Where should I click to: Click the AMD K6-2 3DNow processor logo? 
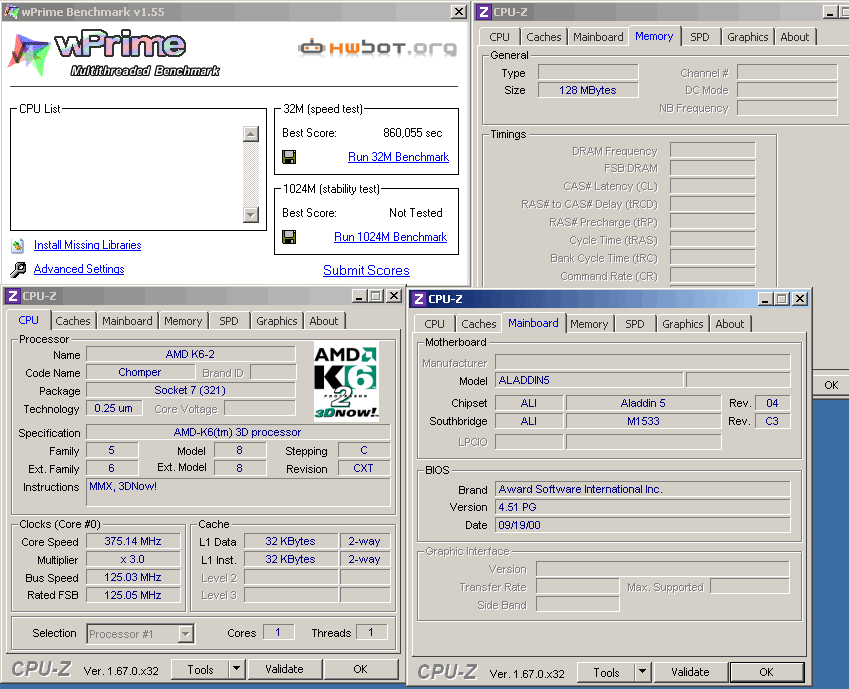pos(346,382)
